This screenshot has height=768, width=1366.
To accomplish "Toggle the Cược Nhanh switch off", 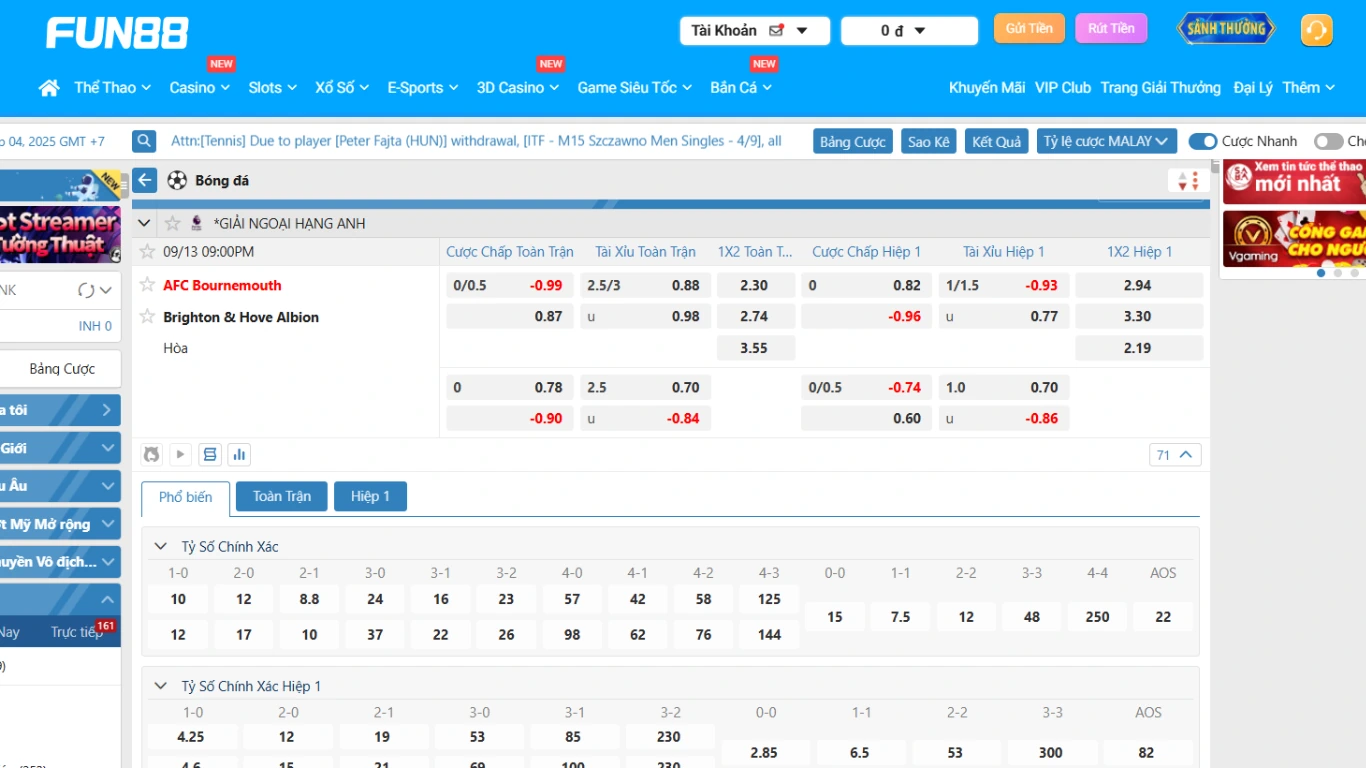I will [x=1202, y=142].
